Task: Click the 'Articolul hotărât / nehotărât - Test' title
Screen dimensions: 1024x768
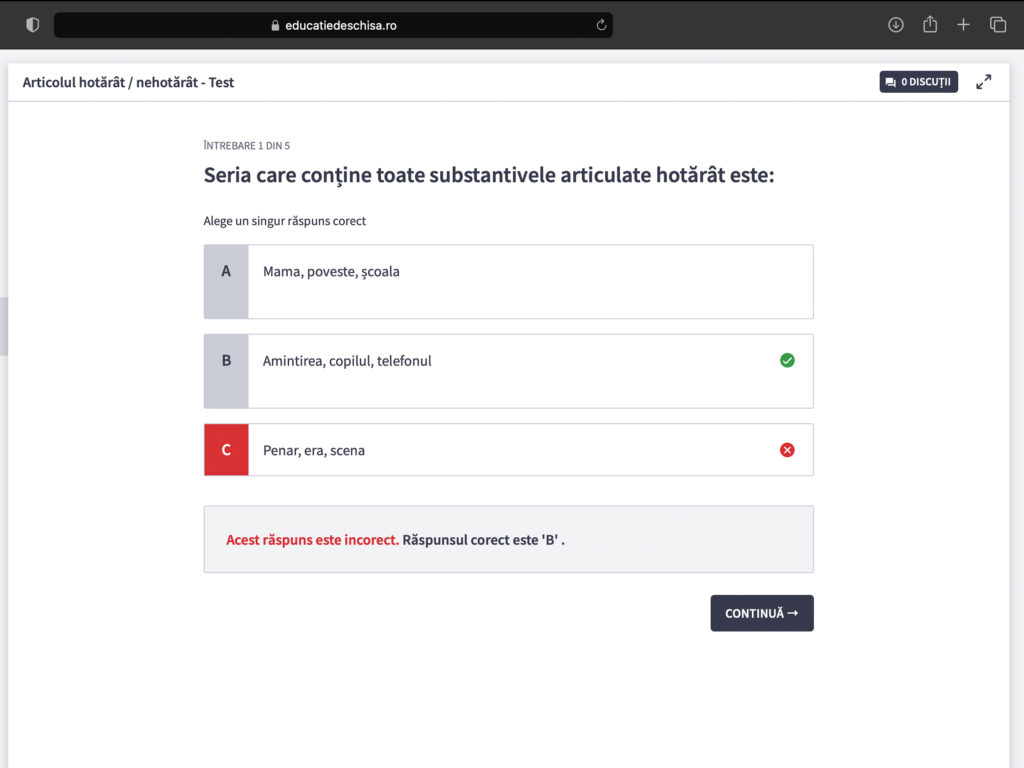Action: point(128,82)
